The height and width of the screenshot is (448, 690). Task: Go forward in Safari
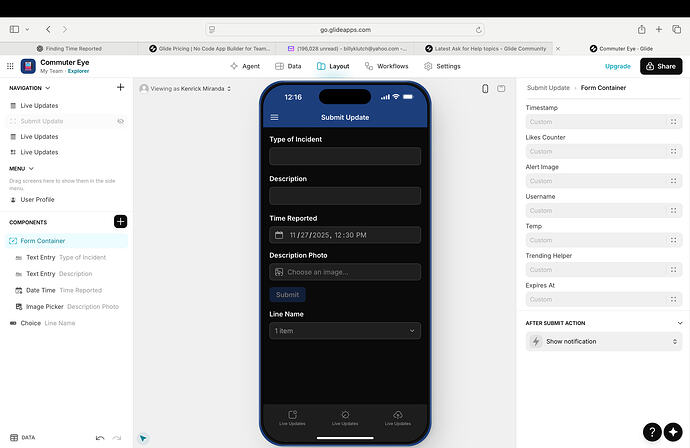[65, 29]
